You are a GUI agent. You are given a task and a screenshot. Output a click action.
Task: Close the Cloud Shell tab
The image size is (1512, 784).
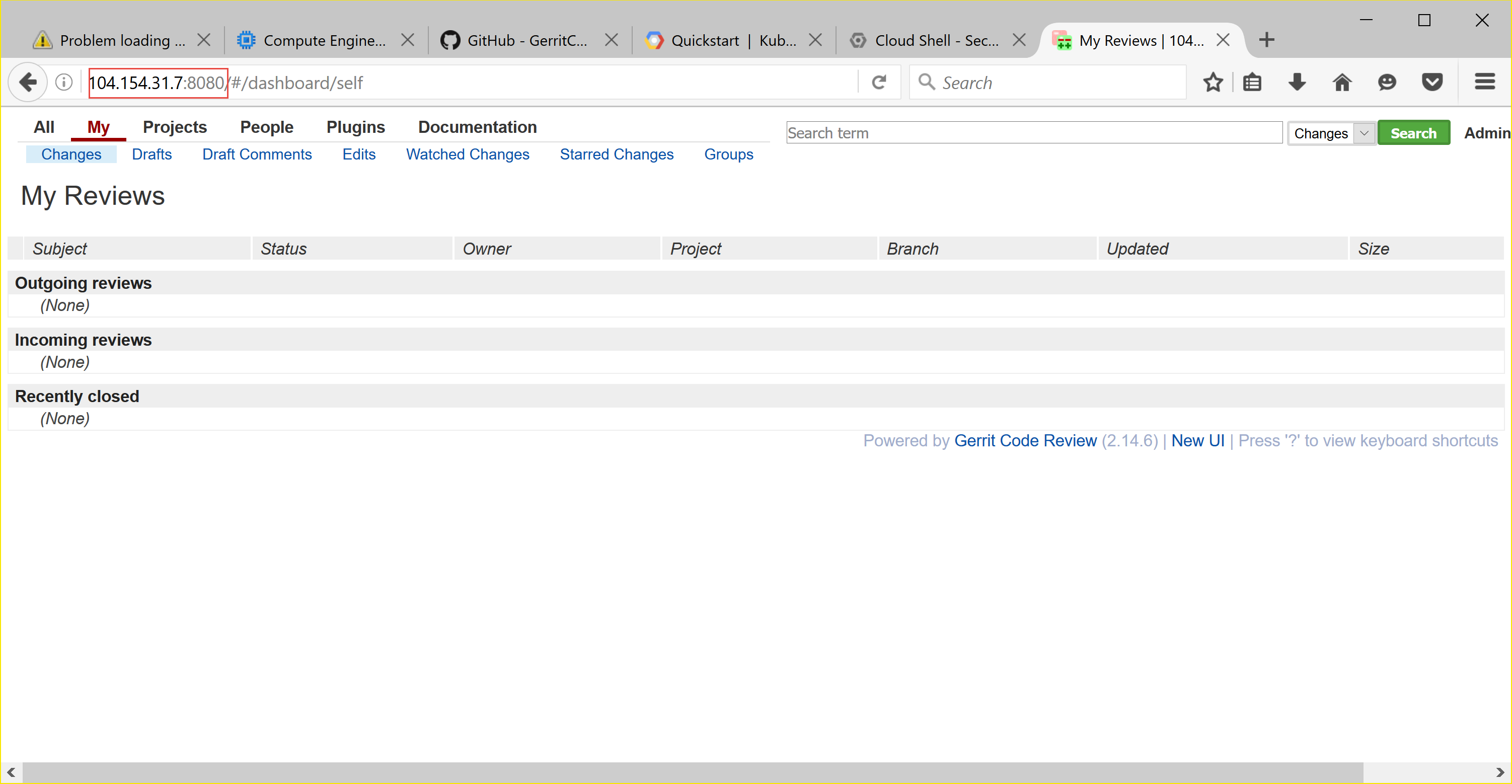point(1019,40)
